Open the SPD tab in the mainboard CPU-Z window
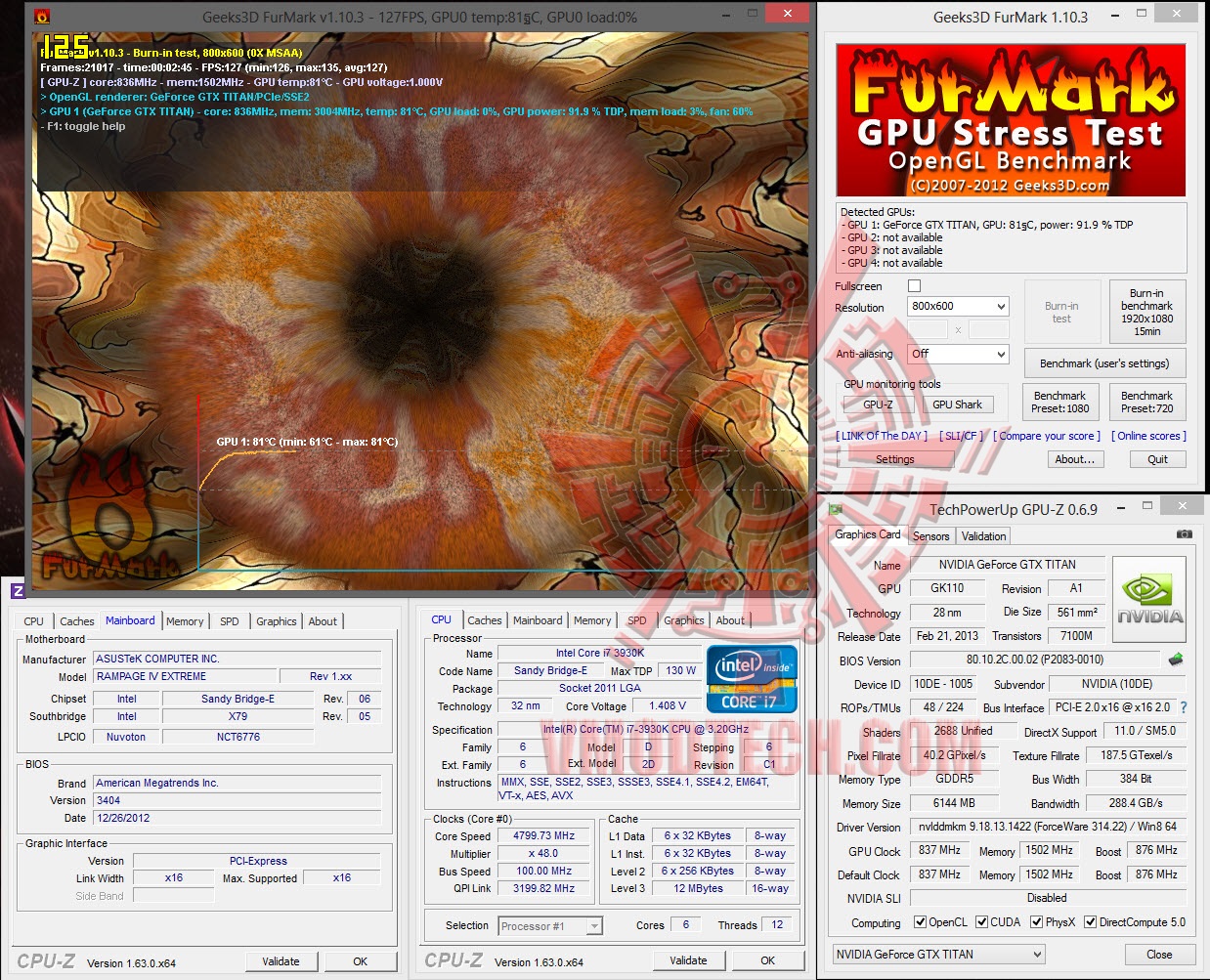This screenshot has height=980, width=1210. coord(230,621)
